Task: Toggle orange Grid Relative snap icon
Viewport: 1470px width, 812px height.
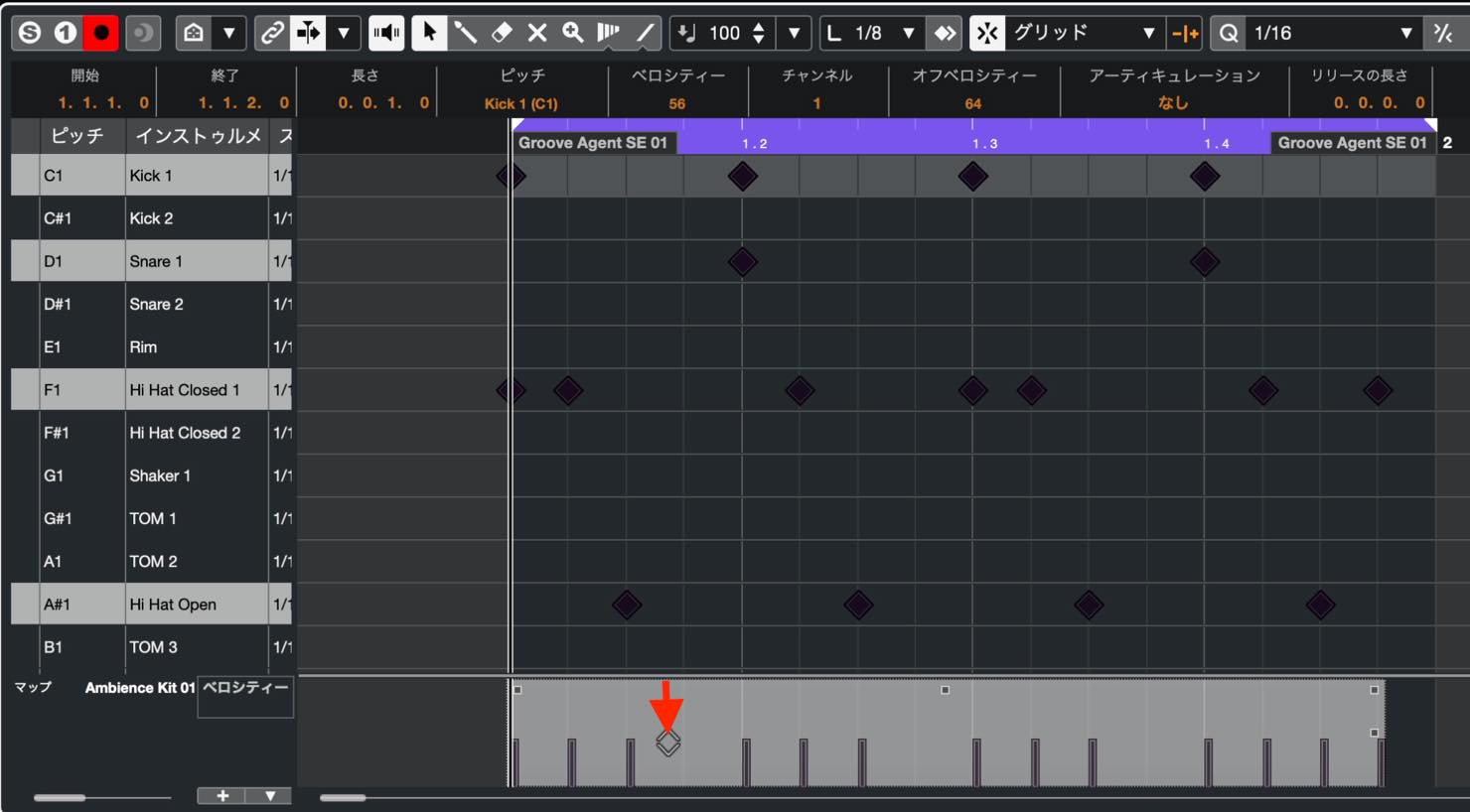Action: pyautogui.click(x=1185, y=33)
